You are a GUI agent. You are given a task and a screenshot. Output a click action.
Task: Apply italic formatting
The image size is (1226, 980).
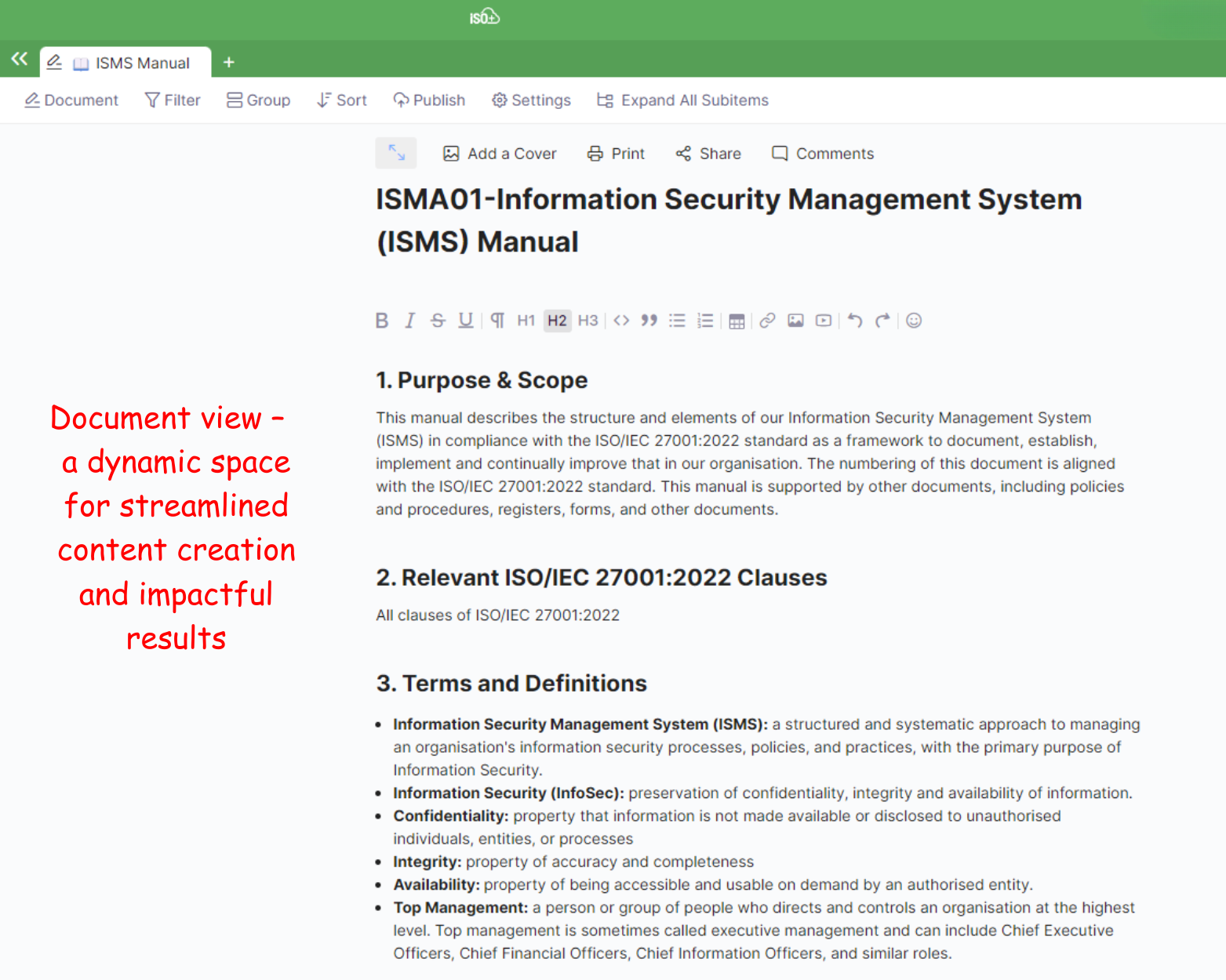409,321
